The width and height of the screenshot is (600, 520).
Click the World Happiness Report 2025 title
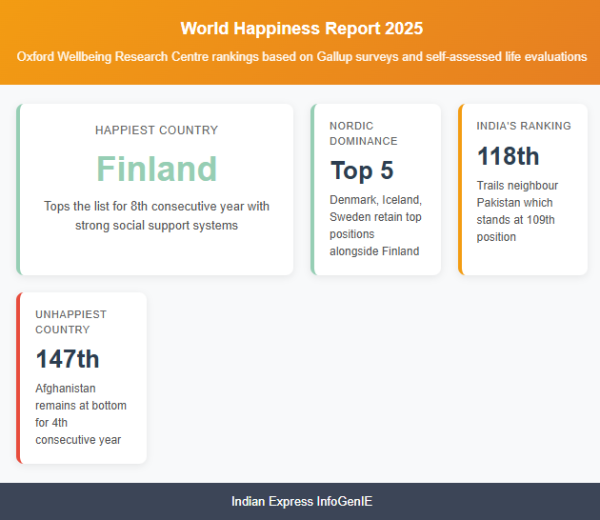click(x=301, y=28)
